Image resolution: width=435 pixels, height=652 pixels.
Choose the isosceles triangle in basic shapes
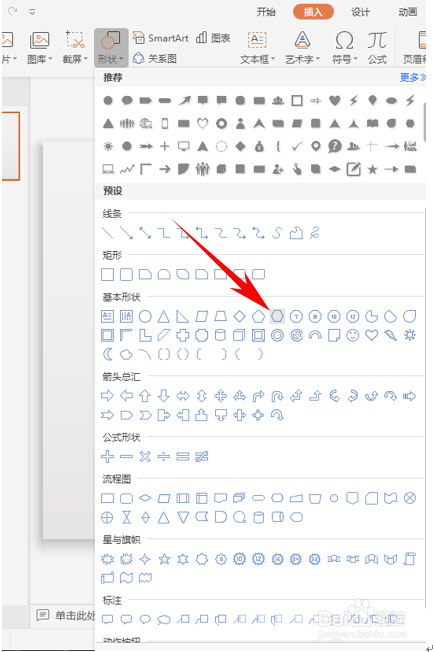[164, 316]
